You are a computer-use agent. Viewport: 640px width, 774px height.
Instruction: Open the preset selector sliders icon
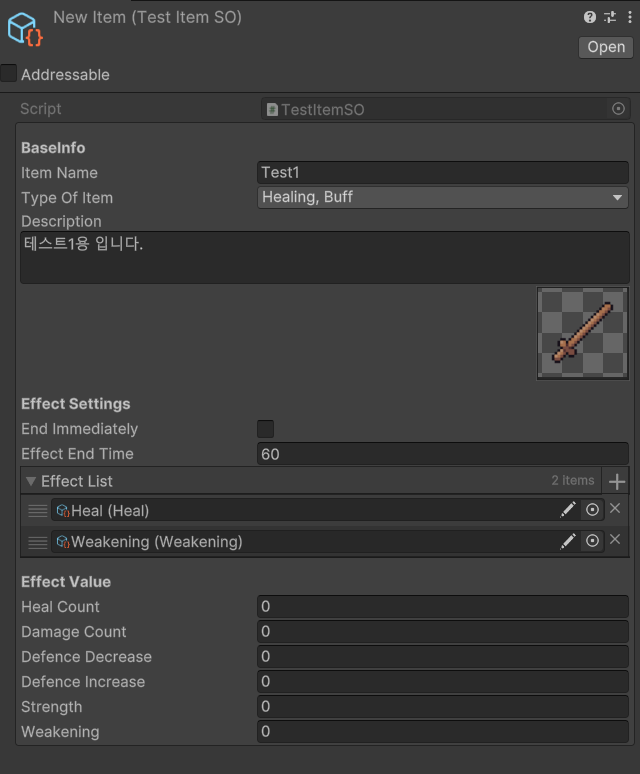pyautogui.click(x=610, y=17)
